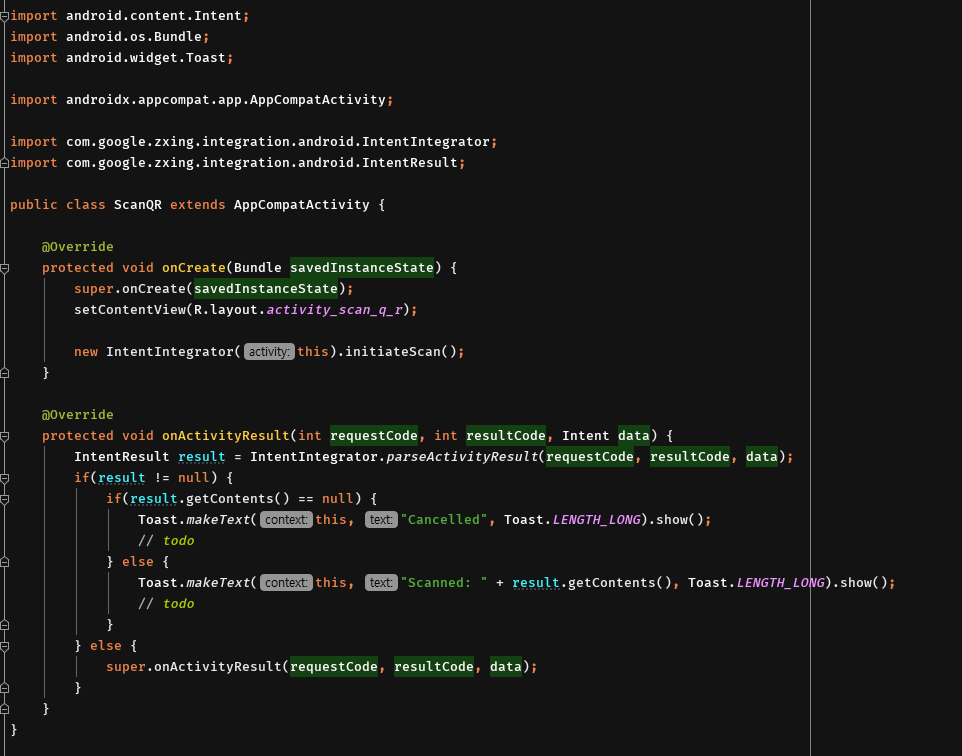Screen dimensions: 962x756
Task: Click IntentIntegrator at end of zxing import line
Action: (x=426, y=142)
